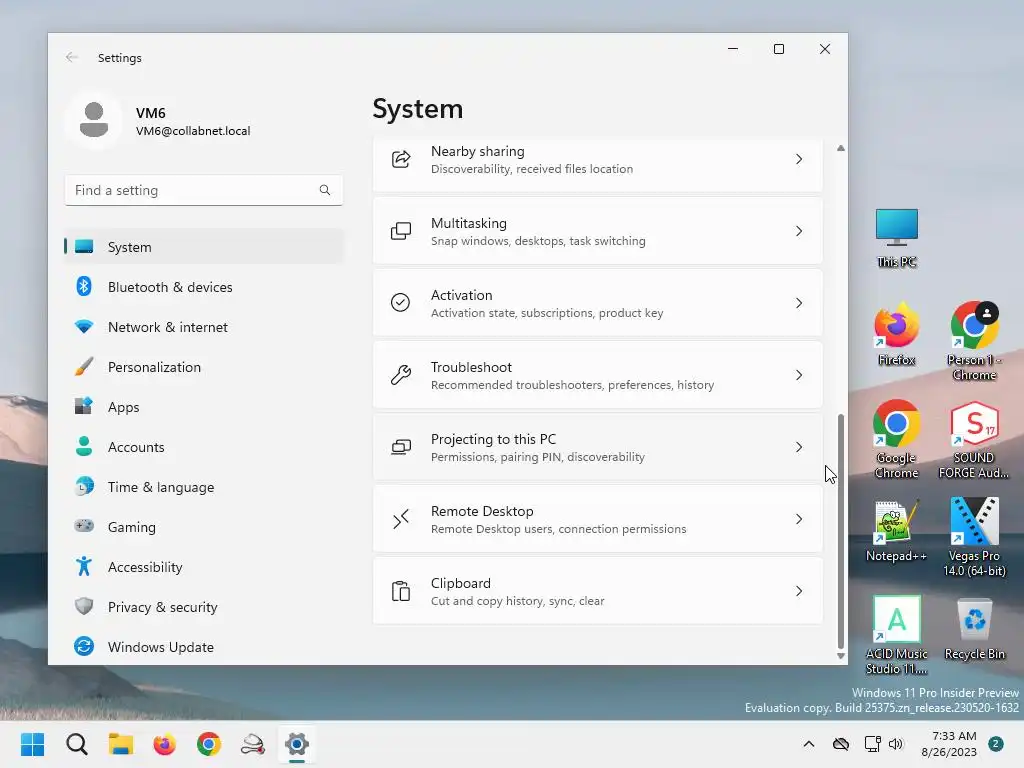Click the vertical scrollbar thumb in System list
This screenshot has height=768, width=1024.
pyautogui.click(x=840, y=531)
